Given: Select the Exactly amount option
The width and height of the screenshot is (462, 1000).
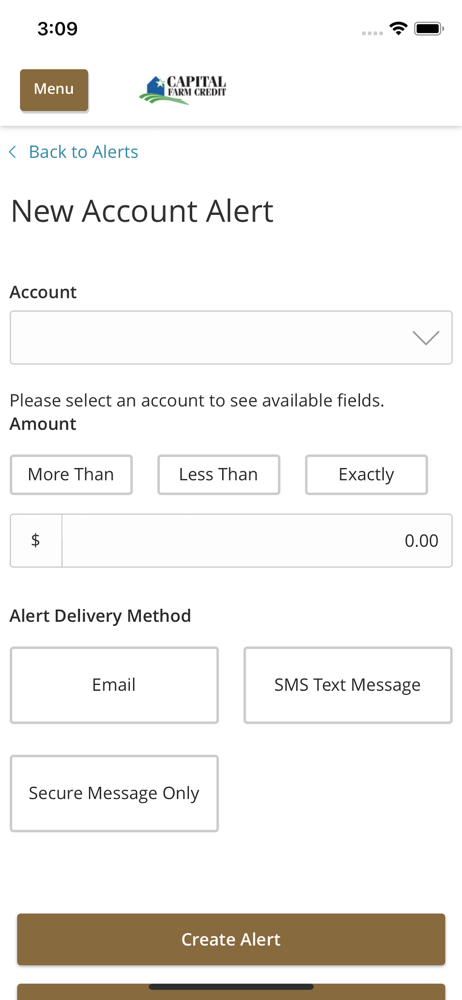Looking at the screenshot, I should click(366, 474).
